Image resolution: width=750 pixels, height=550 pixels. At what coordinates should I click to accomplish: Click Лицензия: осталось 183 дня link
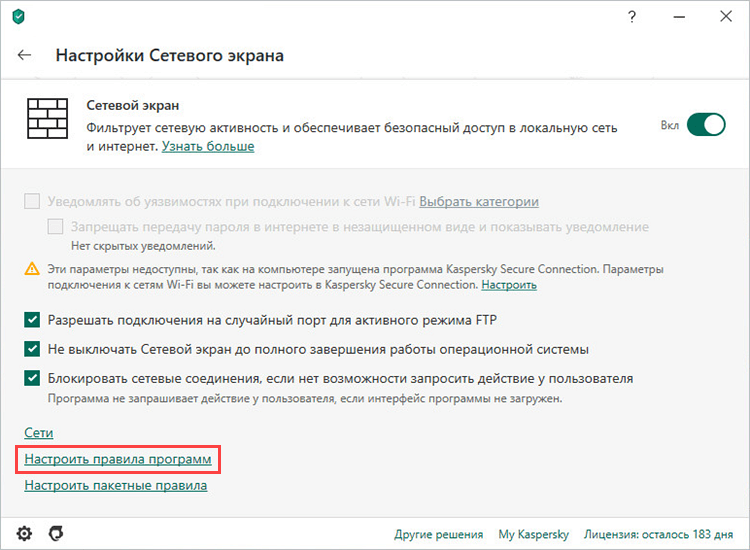click(658, 534)
